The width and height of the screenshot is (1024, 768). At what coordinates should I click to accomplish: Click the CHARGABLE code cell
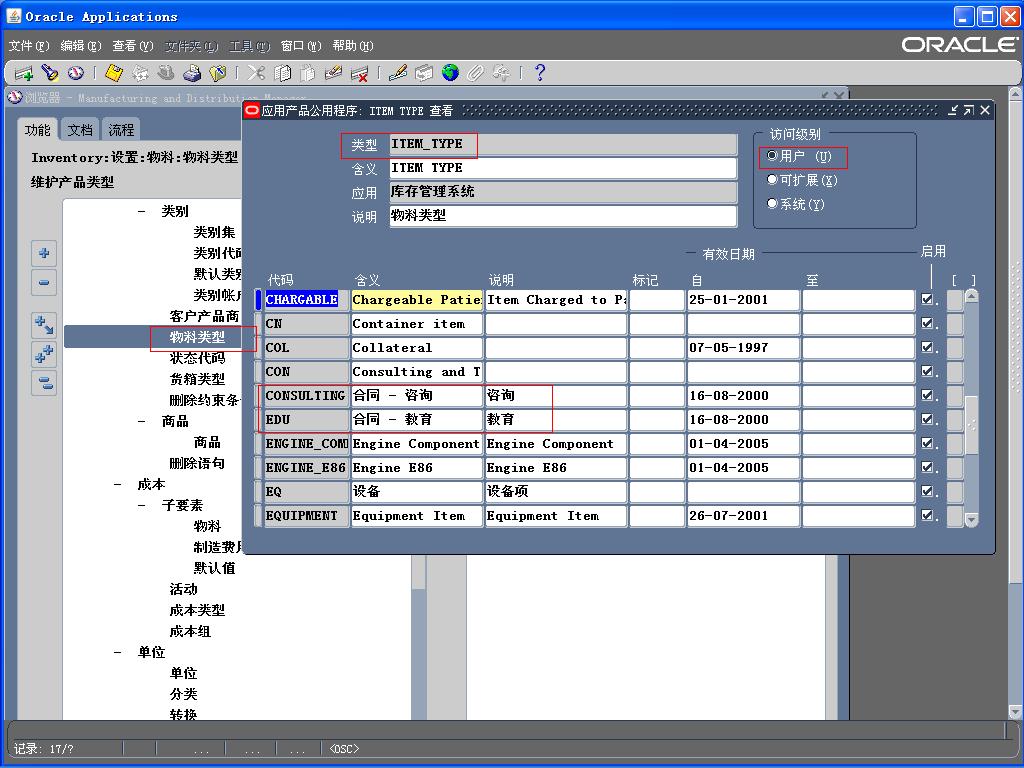coord(306,300)
